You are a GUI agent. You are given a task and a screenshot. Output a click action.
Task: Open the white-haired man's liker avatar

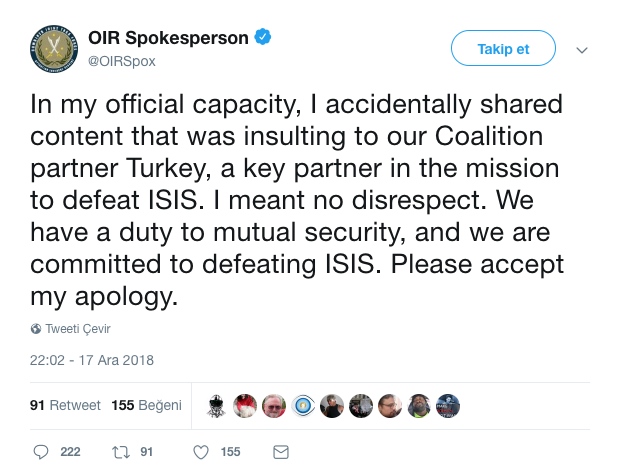pyautogui.click(x=273, y=405)
